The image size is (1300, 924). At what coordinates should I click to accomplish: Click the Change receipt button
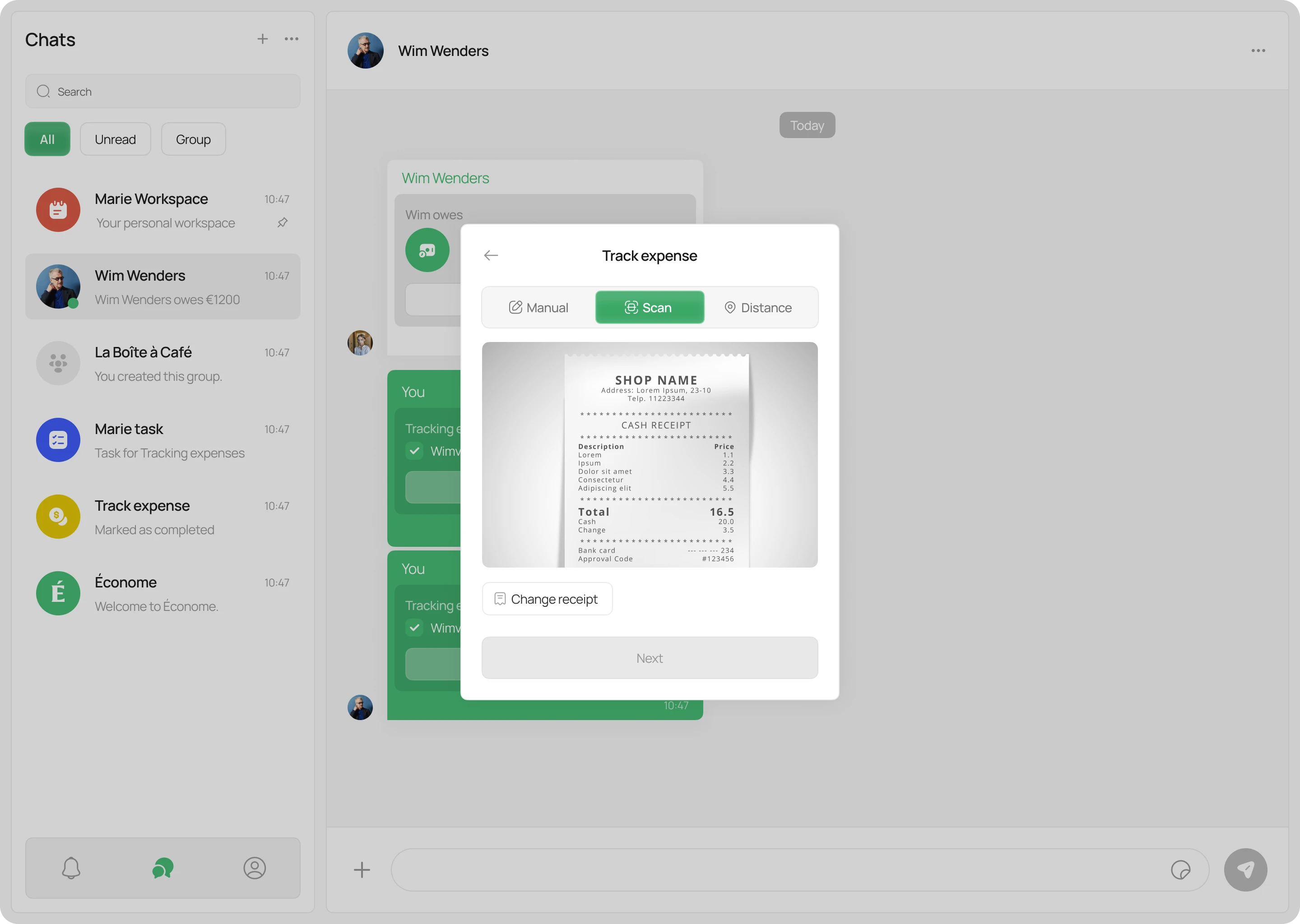click(x=547, y=599)
